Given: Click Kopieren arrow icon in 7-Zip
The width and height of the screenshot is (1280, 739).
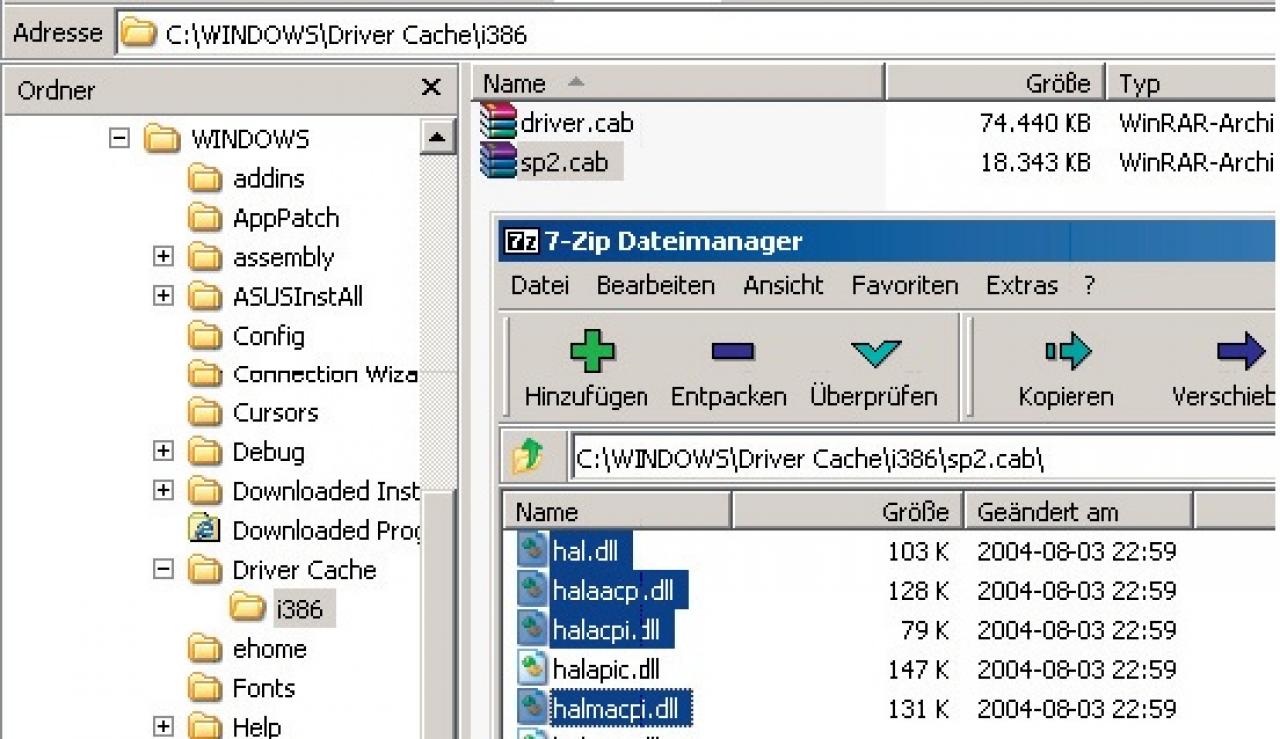Looking at the screenshot, I should (1067, 352).
